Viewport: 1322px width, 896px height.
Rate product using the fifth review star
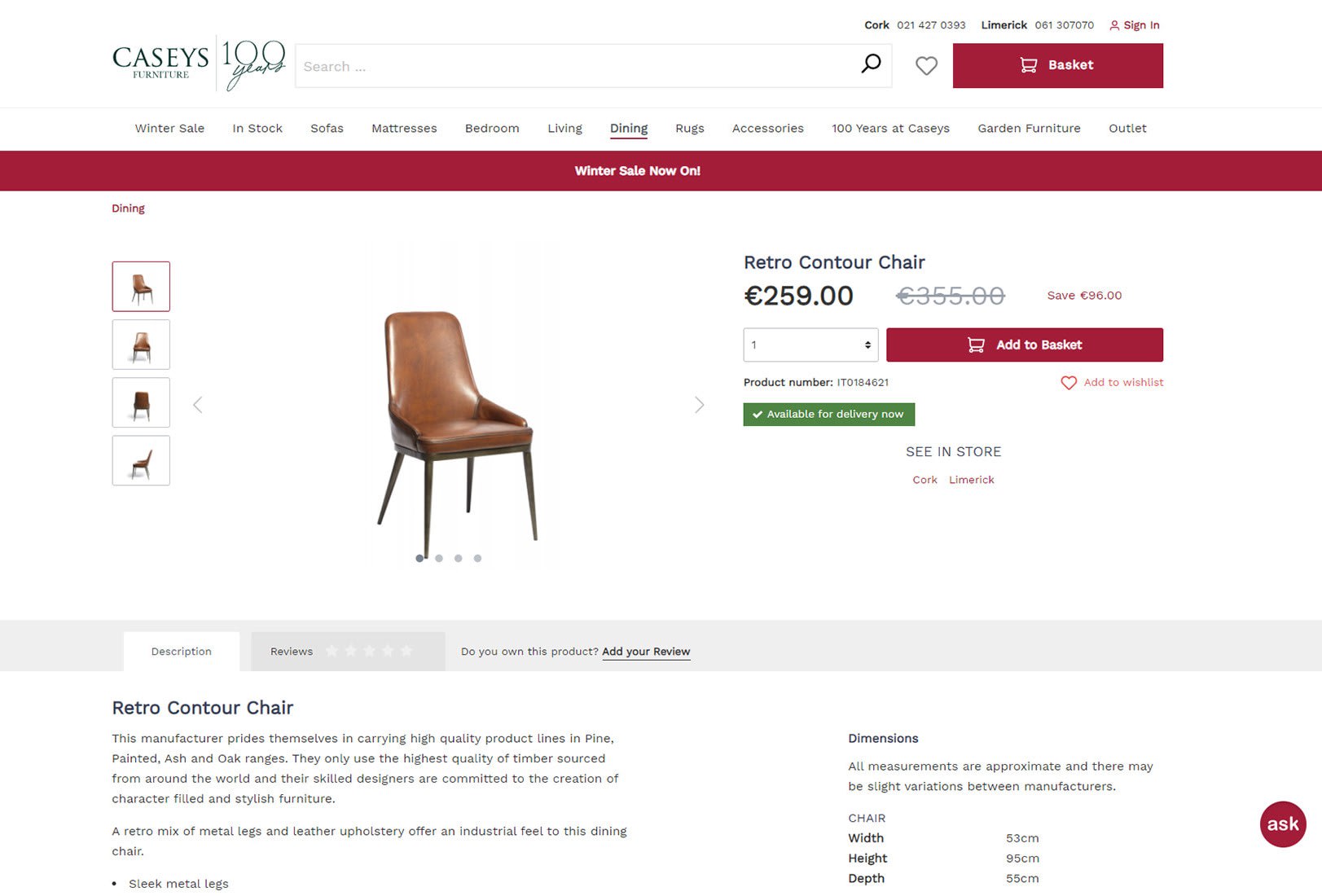[406, 651]
